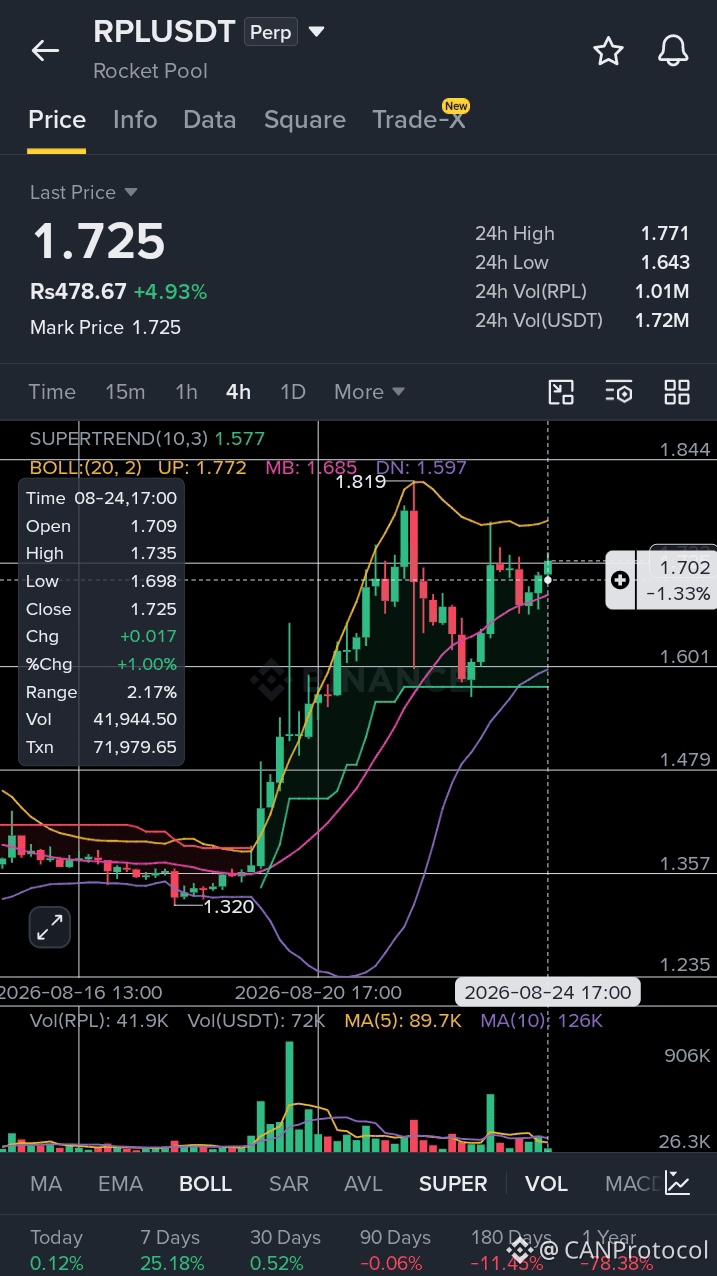Open the Data tab
717x1276 pixels.
click(x=210, y=120)
